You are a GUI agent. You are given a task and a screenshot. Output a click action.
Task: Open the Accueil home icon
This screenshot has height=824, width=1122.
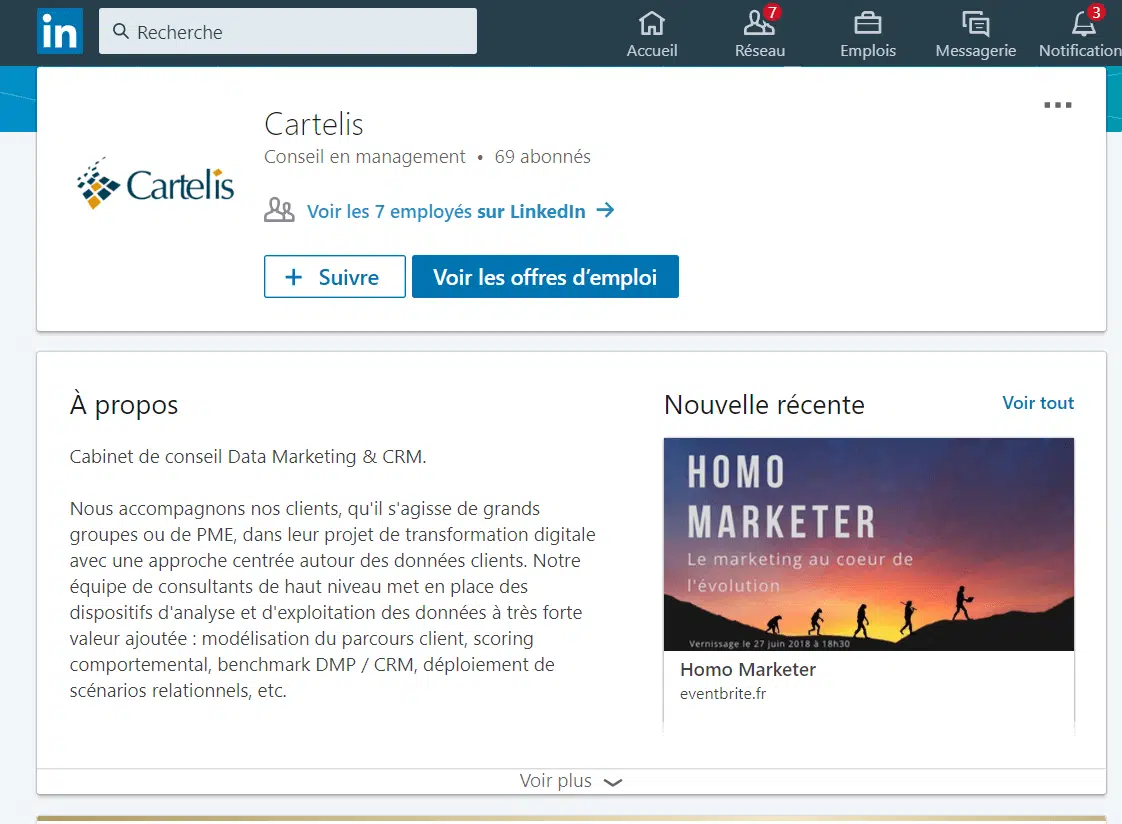pos(652,23)
